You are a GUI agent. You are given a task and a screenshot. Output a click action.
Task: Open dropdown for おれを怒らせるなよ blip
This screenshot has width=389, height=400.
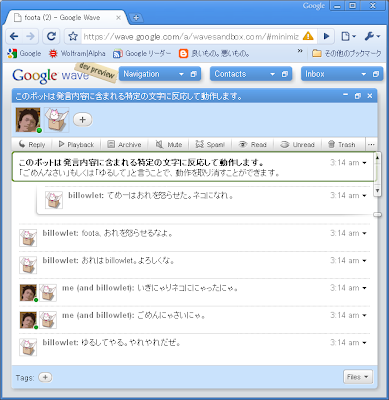364,233
